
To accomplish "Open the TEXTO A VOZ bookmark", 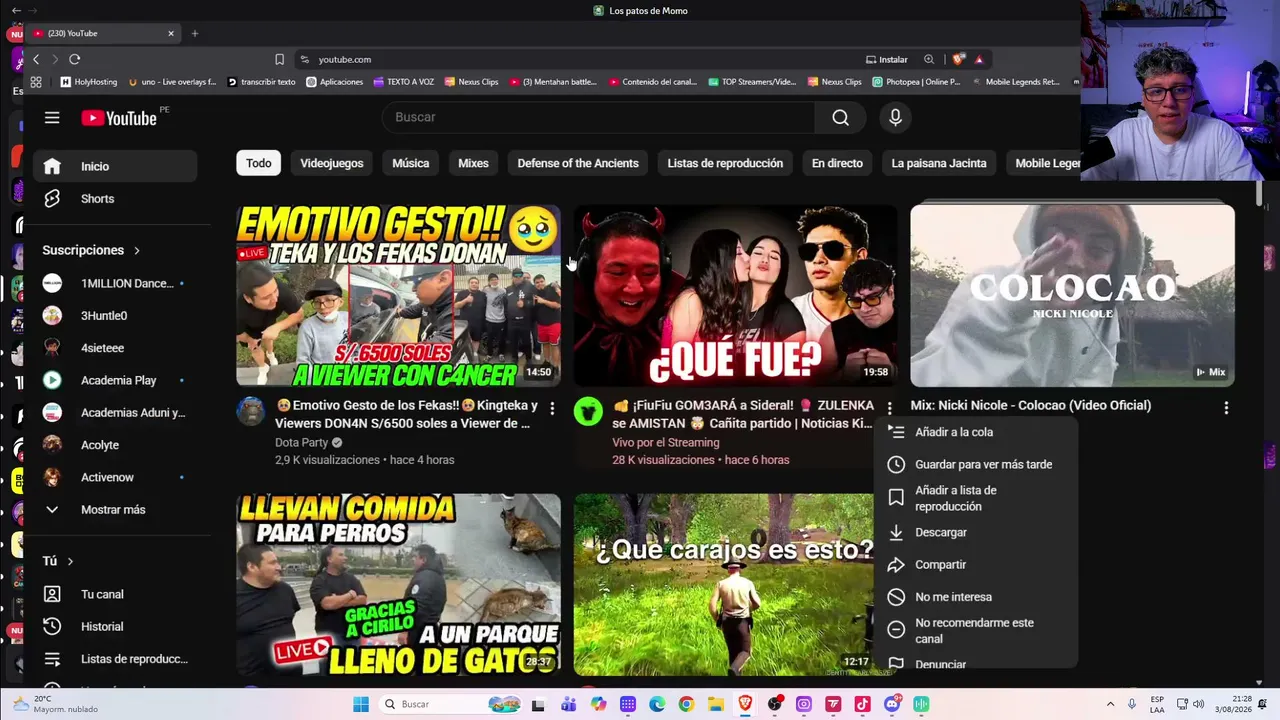I will [403, 82].
